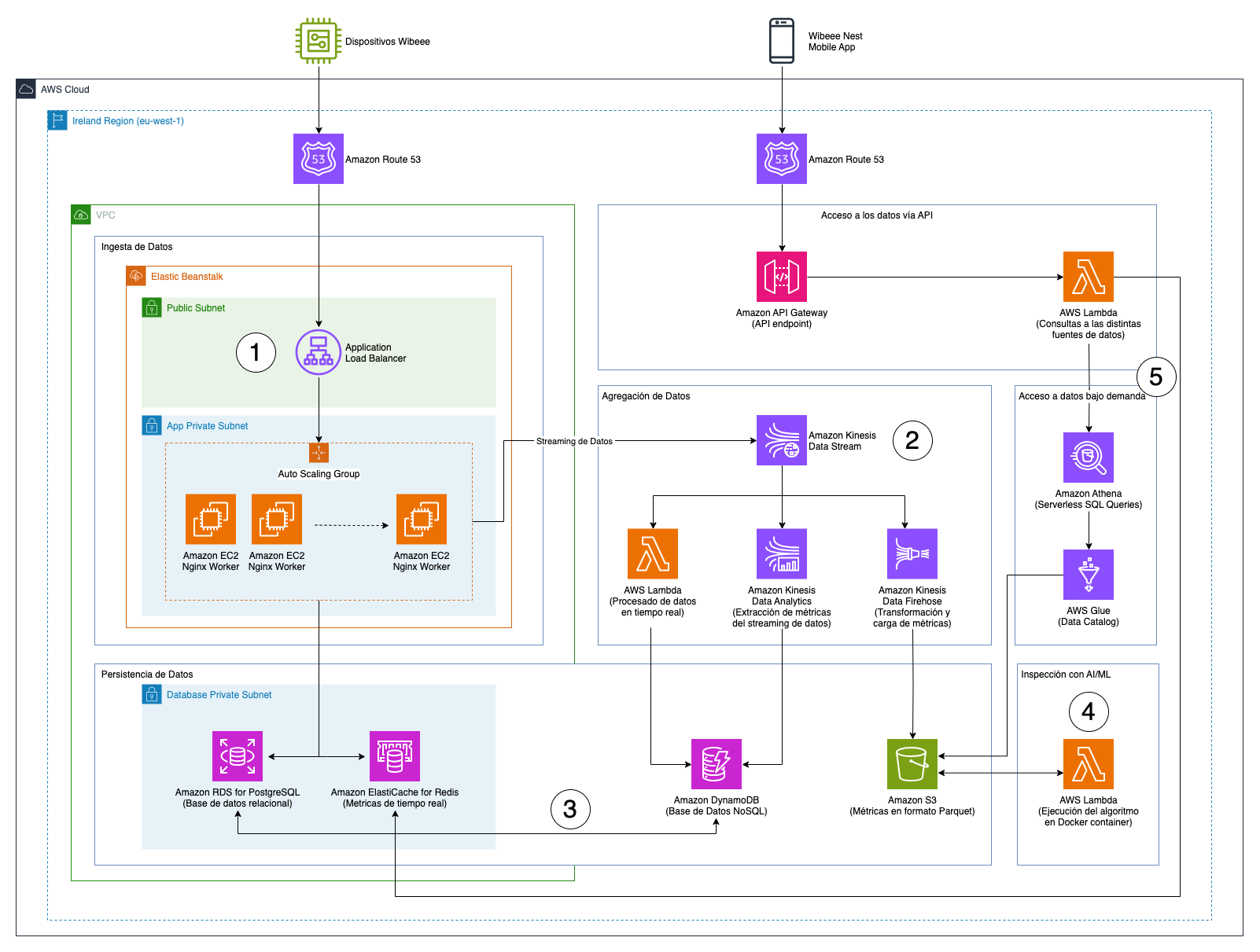
Task: Click the Kinesis Data Analytics icon
Action: click(x=782, y=553)
